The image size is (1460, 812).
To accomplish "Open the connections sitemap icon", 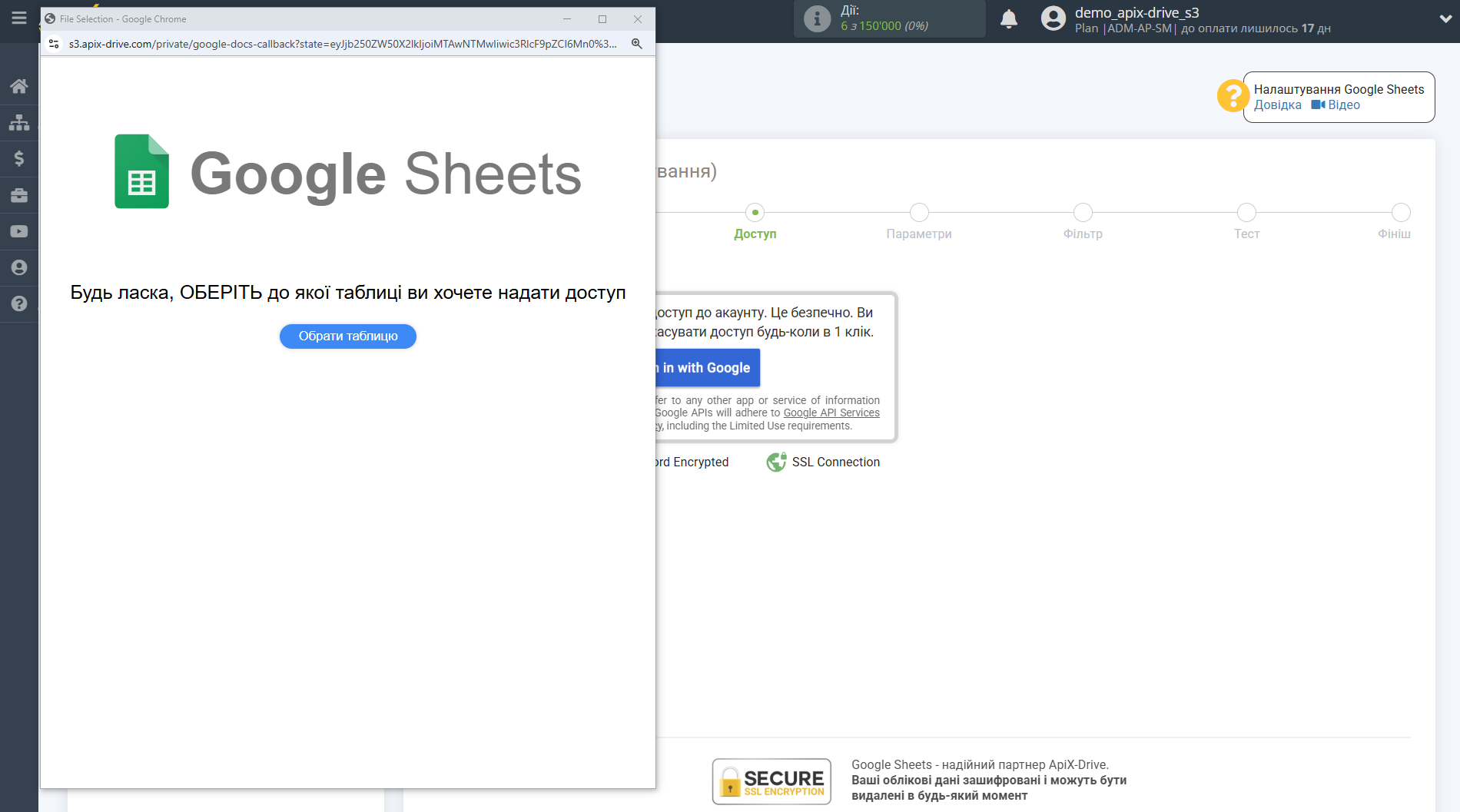I will click(x=19, y=122).
